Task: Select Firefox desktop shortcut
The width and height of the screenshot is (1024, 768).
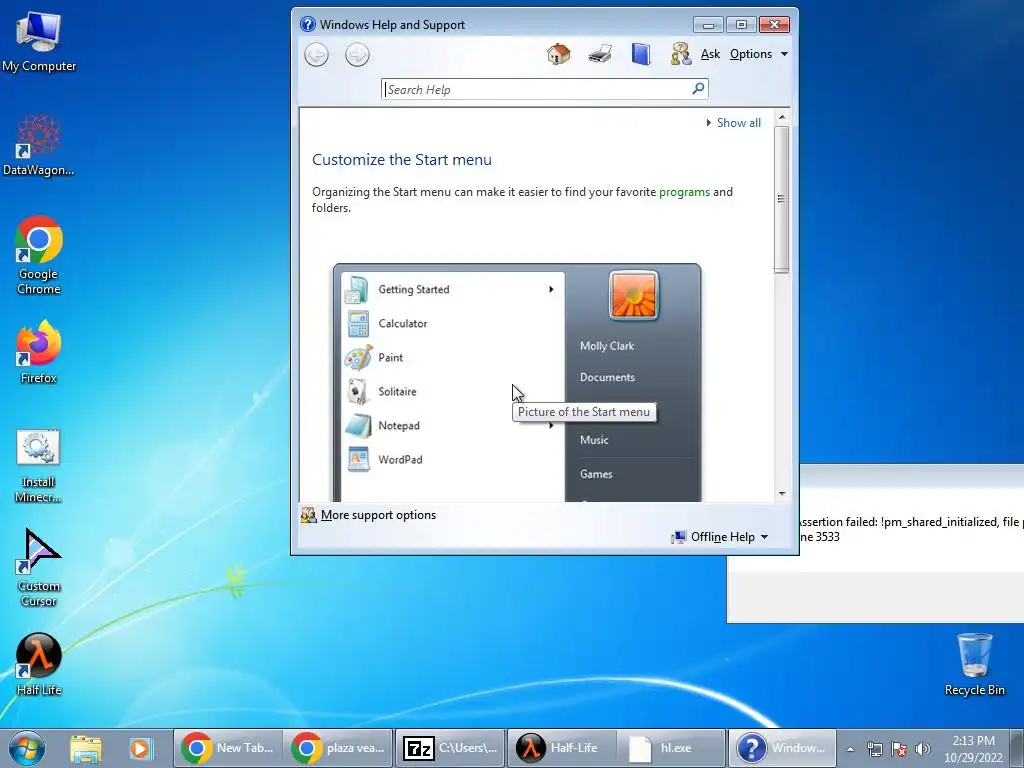Action: point(39,353)
